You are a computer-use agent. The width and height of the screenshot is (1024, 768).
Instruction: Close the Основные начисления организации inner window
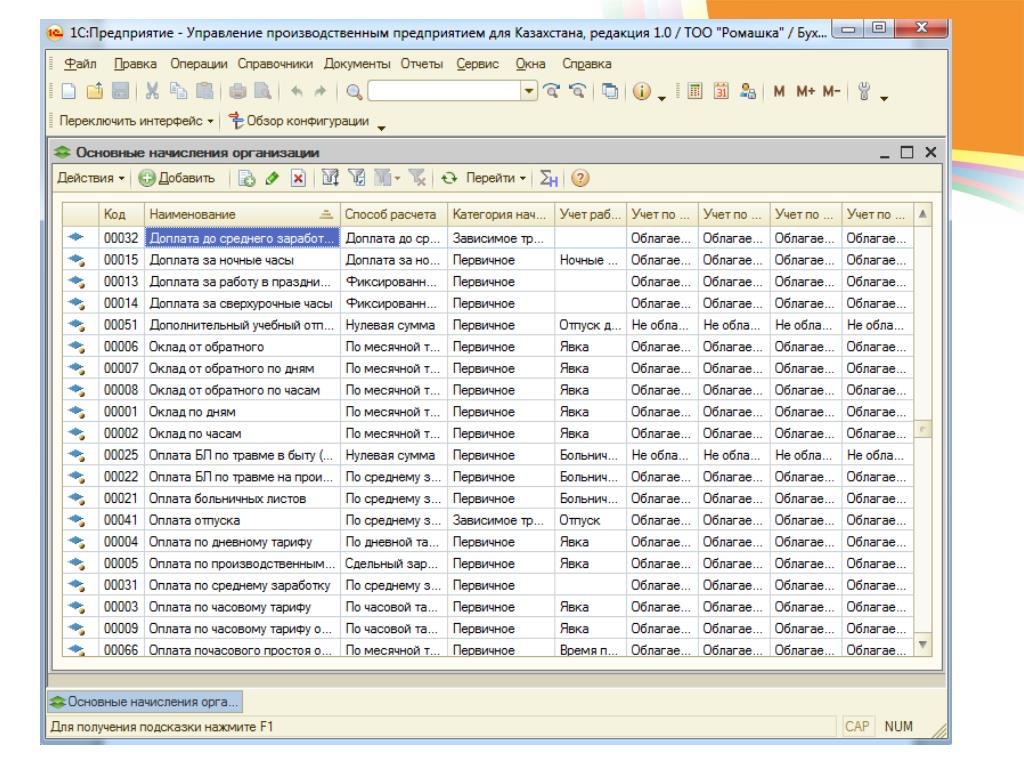tap(931, 152)
